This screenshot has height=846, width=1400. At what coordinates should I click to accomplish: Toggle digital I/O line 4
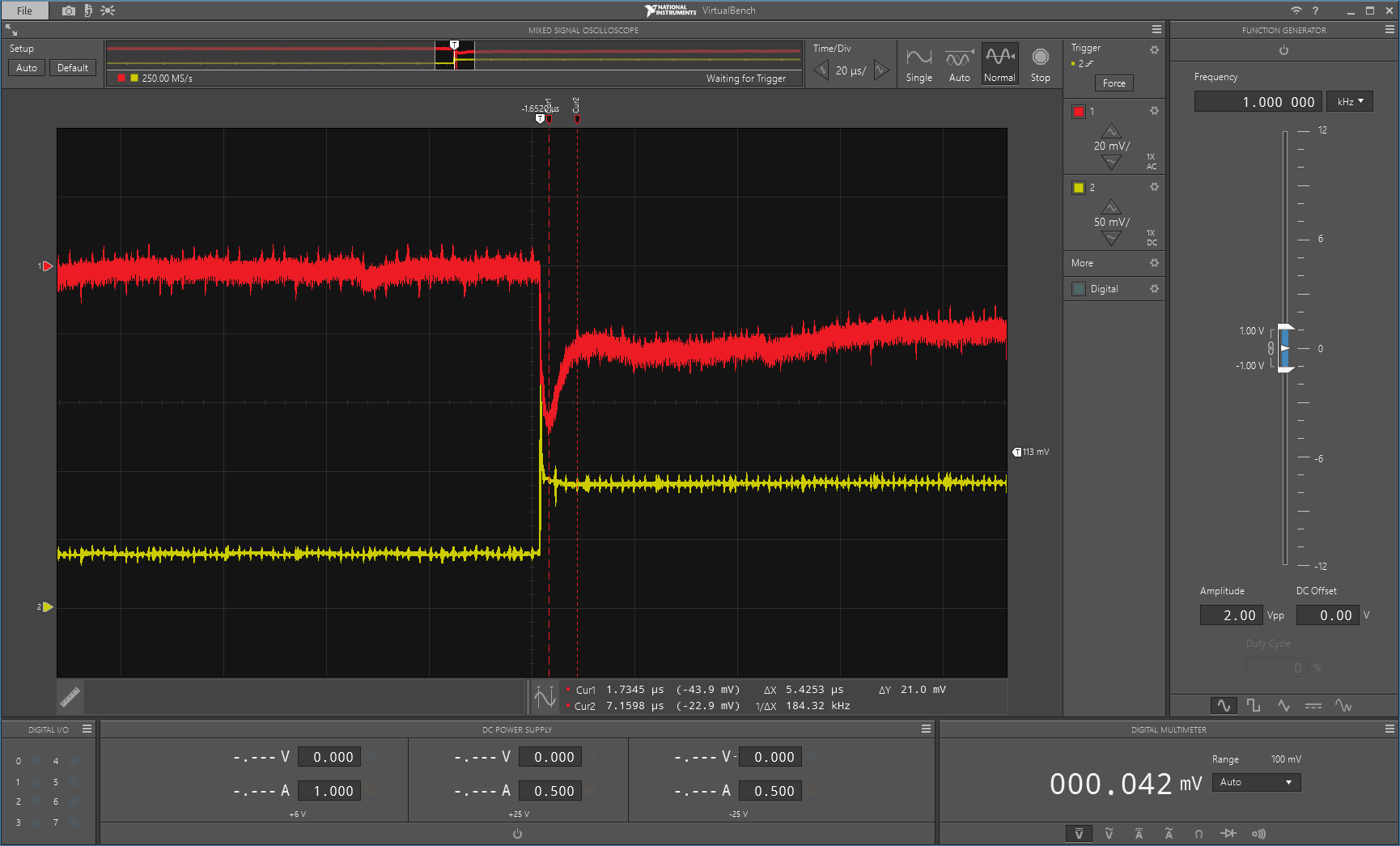tap(74, 761)
